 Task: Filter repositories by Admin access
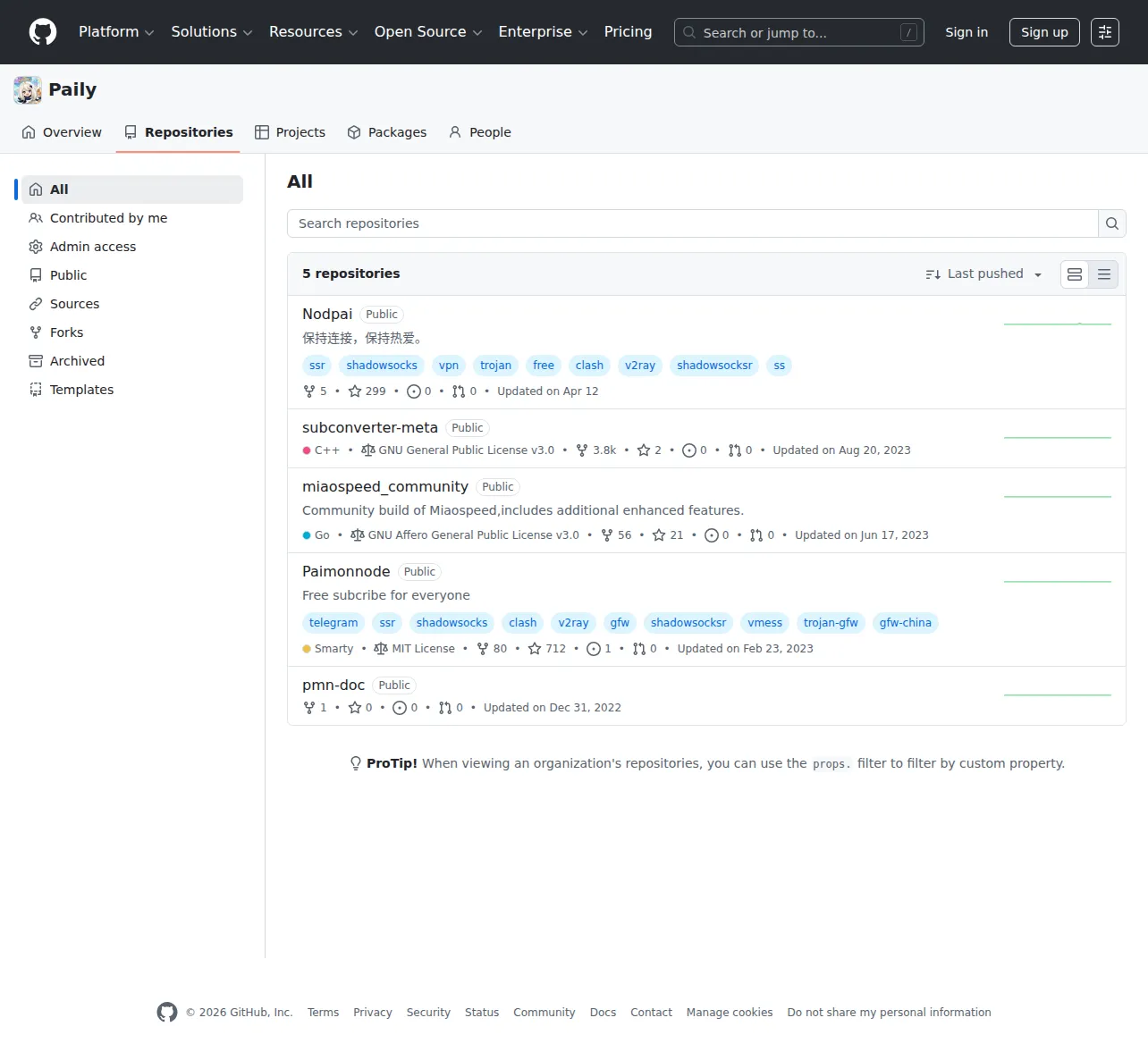[132, 247]
